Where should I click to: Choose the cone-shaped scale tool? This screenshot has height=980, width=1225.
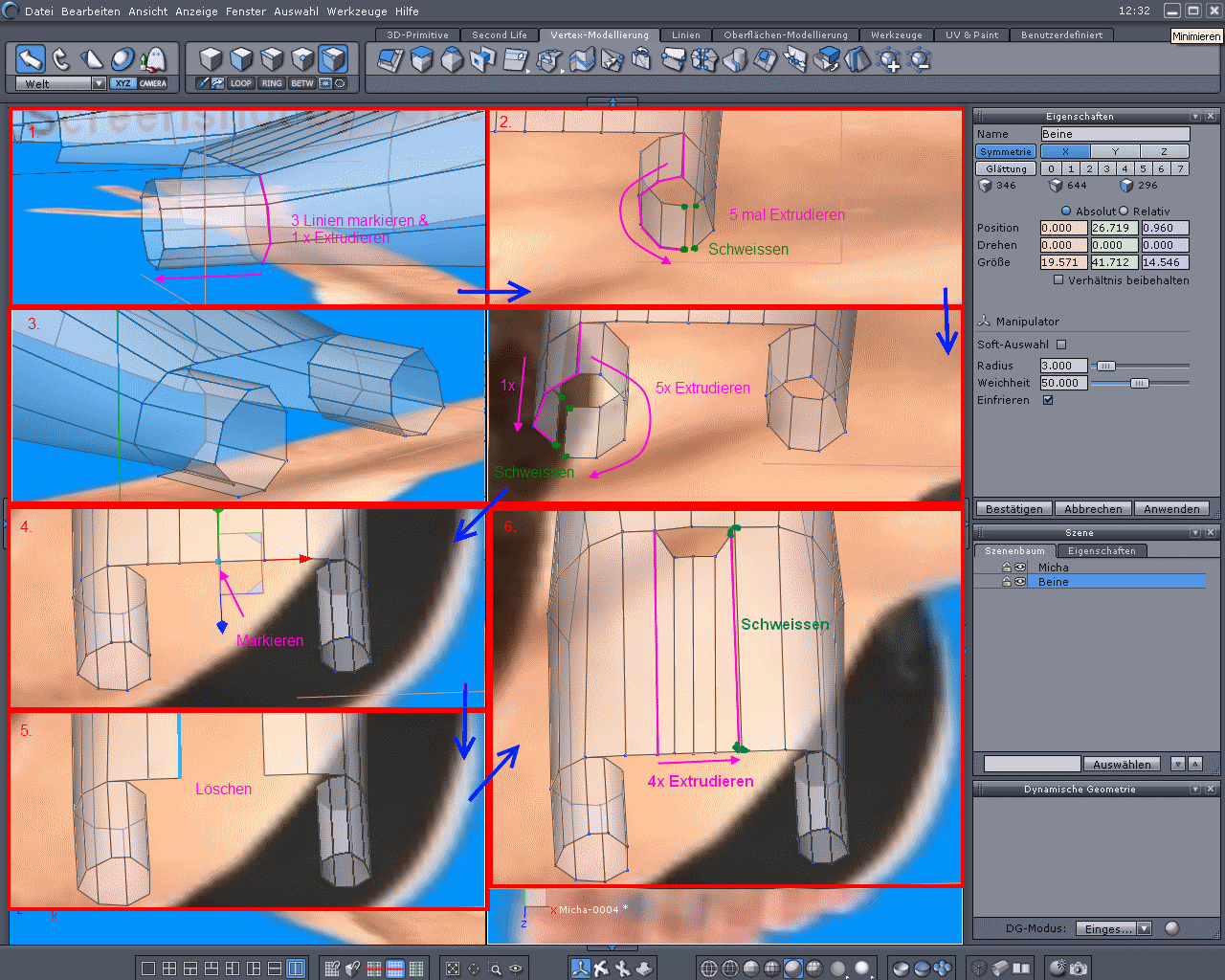tap(92, 59)
